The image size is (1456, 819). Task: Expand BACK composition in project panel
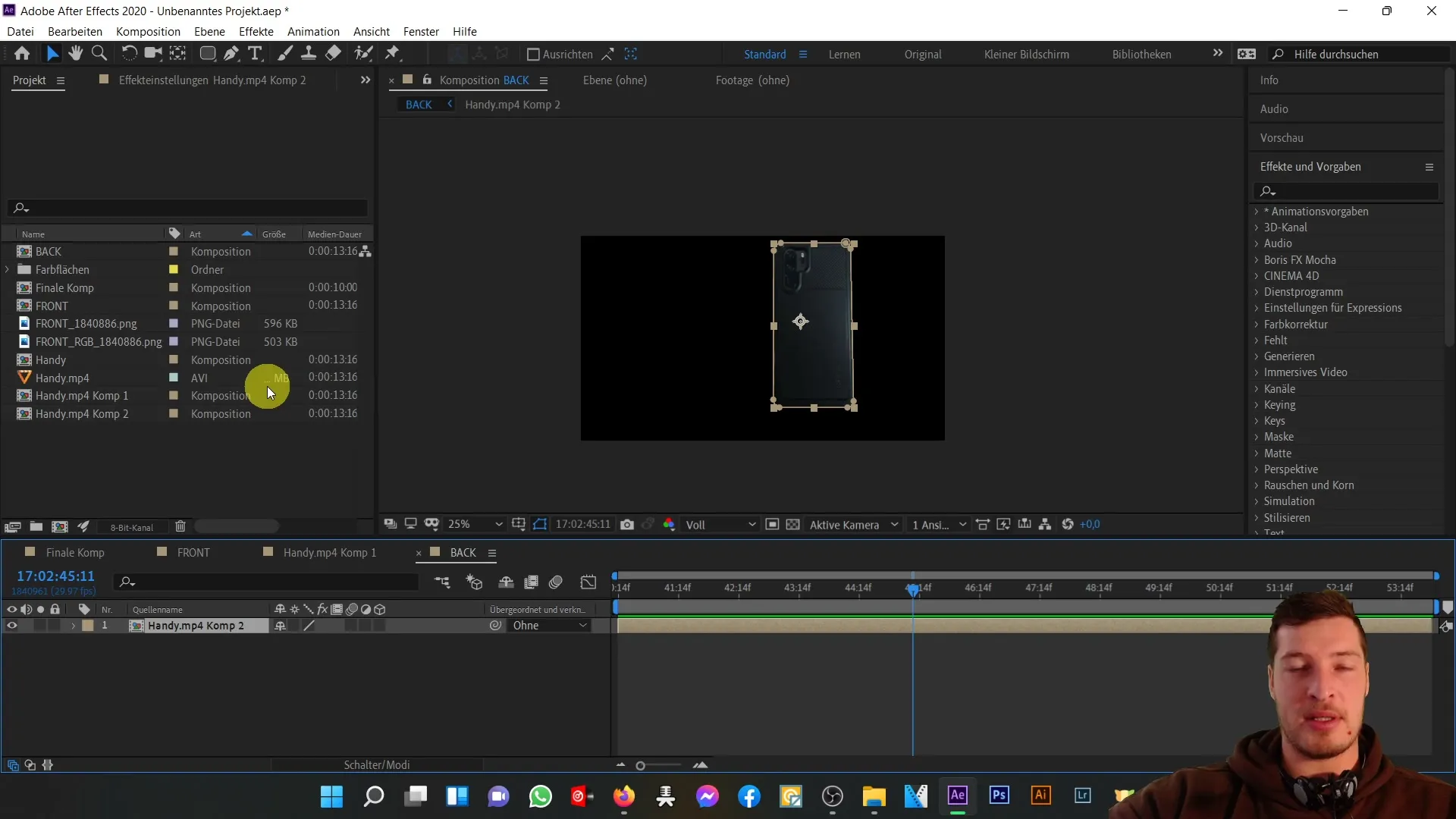(7, 251)
